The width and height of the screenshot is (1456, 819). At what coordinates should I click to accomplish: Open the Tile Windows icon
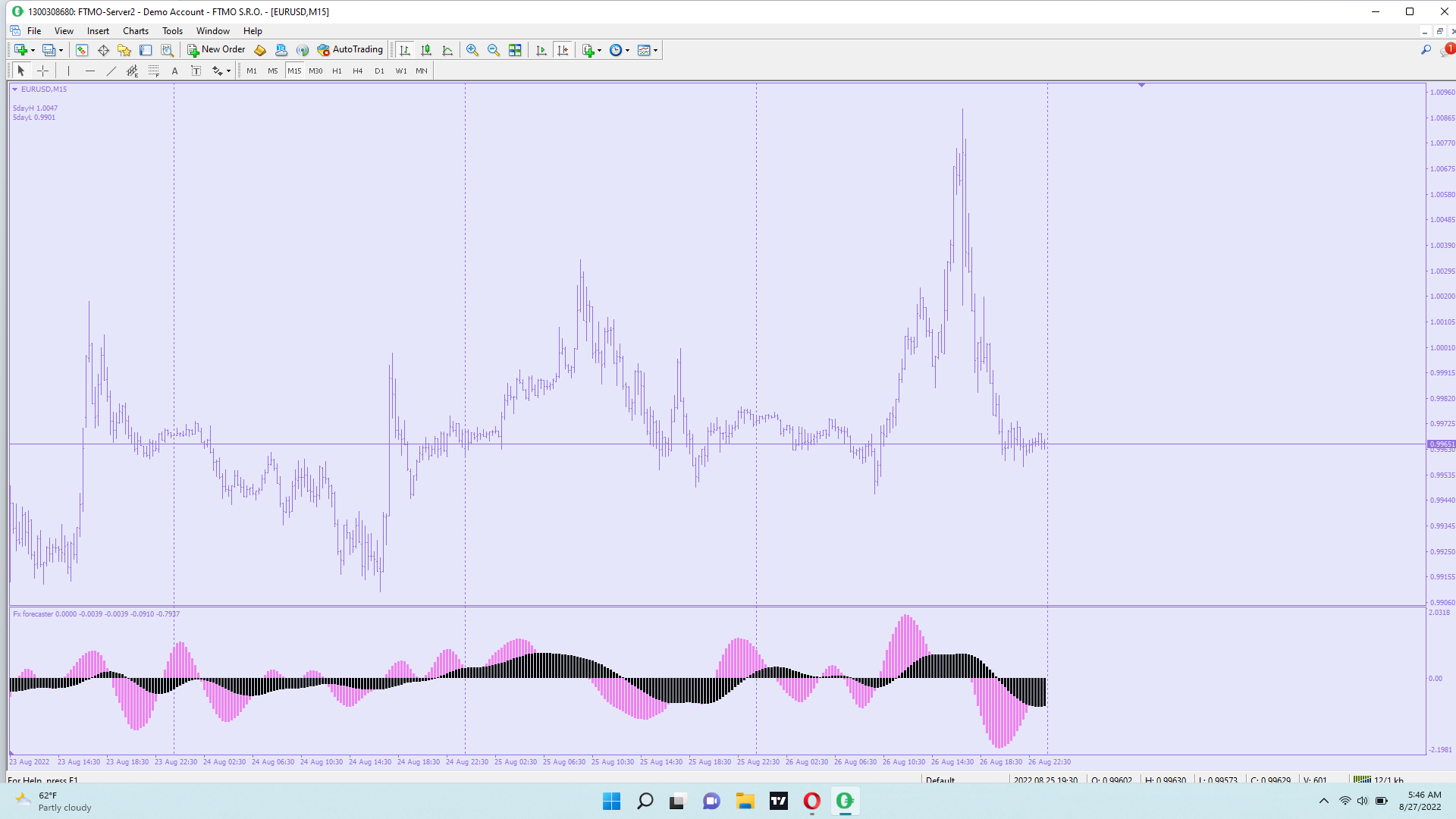point(515,50)
